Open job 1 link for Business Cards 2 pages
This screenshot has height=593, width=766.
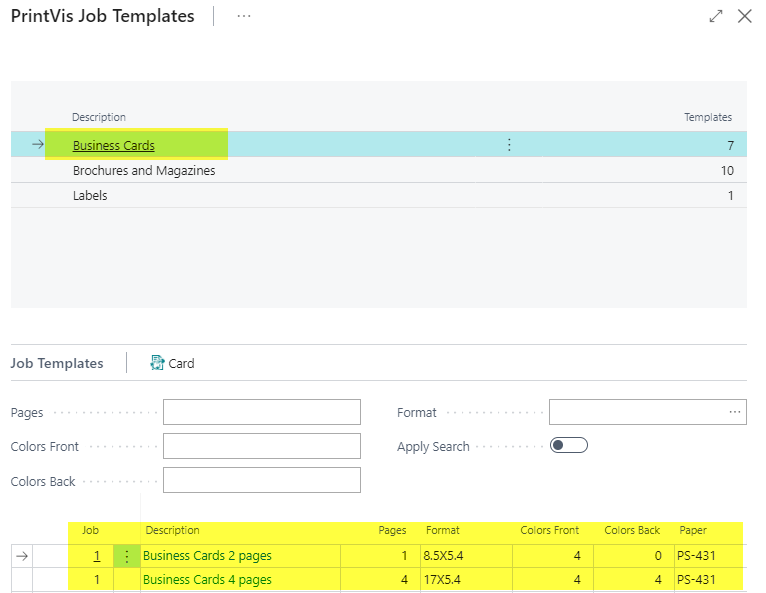click(97, 556)
